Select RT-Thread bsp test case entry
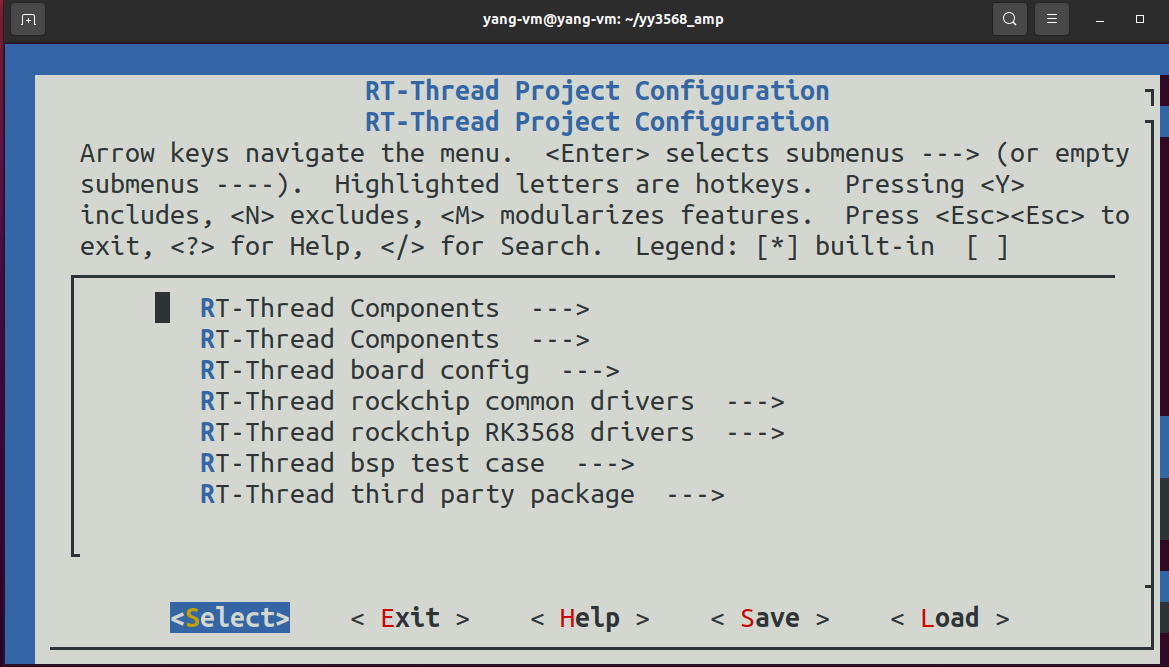The height and width of the screenshot is (667, 1169). pyautogui.click(x=372, y=463)
